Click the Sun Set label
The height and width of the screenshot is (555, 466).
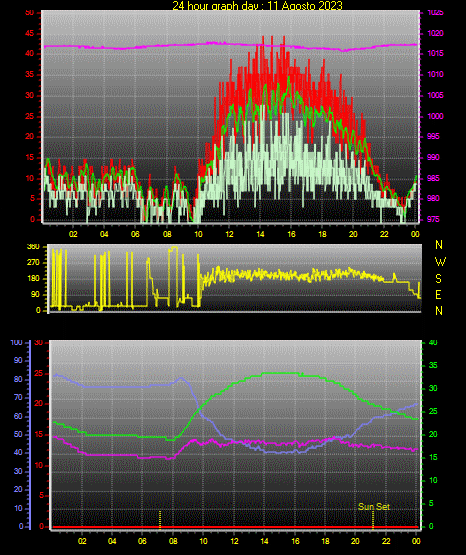(x=374, y=507)
